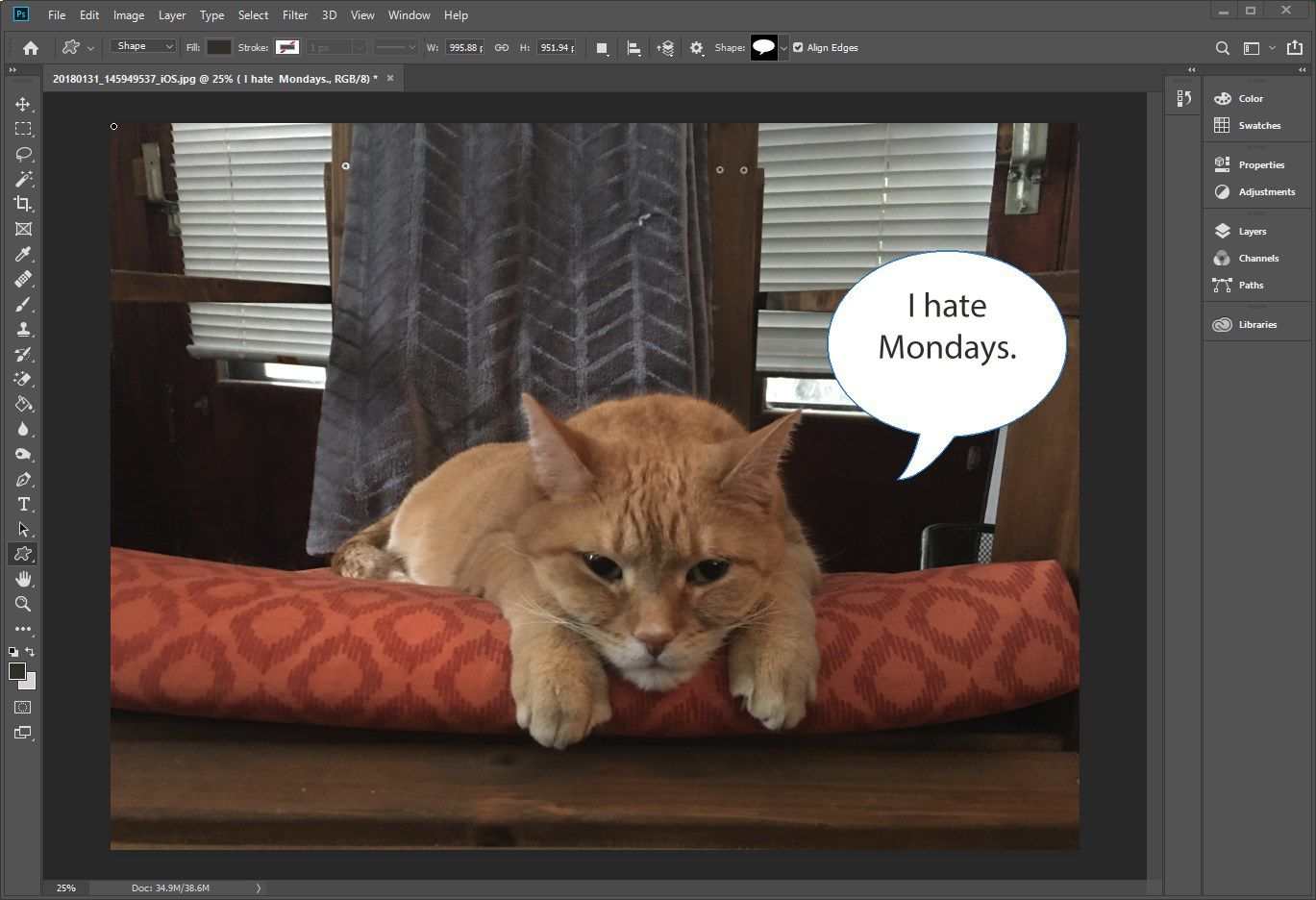Viewport: 1316px width, 900px height.
Task: Open the Window menu
Action: (x=410, y=15)
